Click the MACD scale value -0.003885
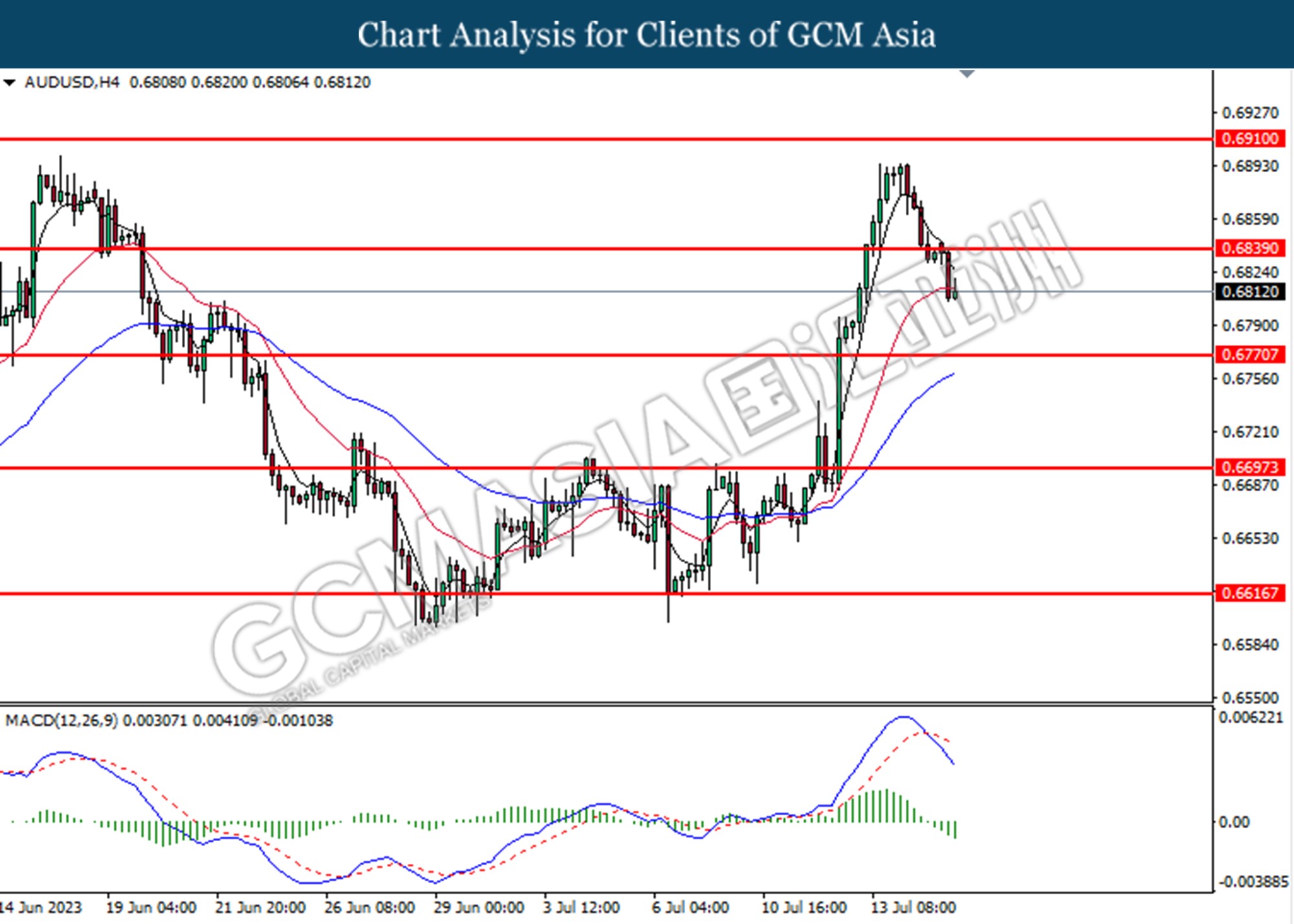Image resolution: width=1294 pixels, height=924 pixels. coord(1253,881)
